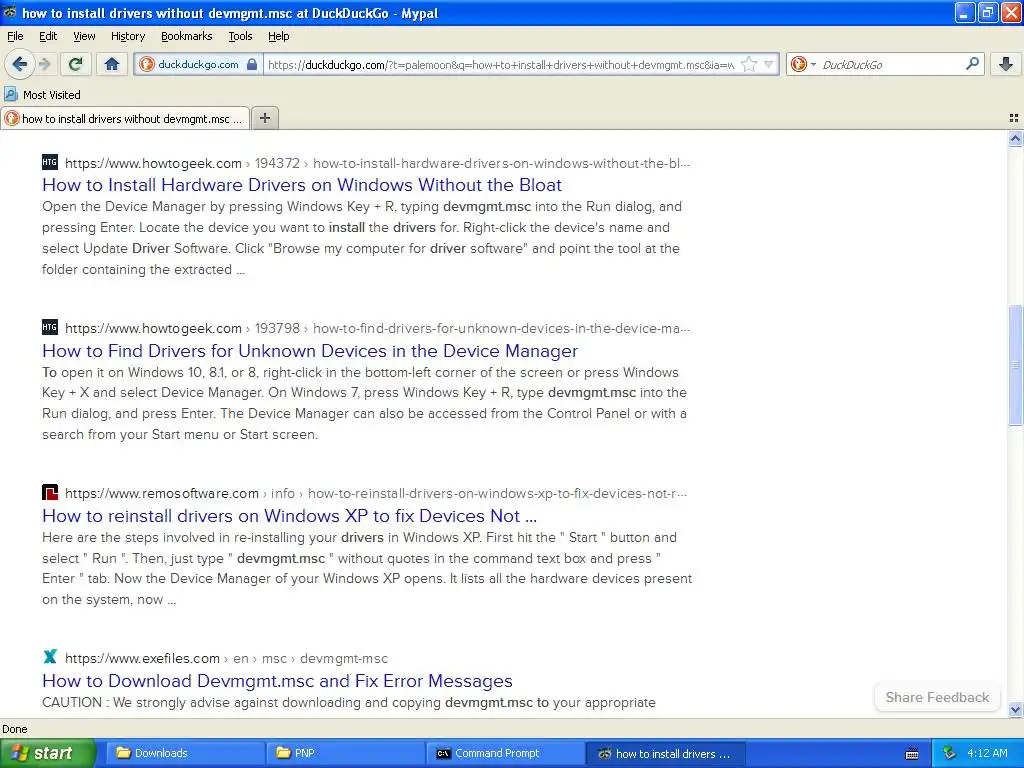The image size is (1024, 768).
Task: Click the Forward arrow navigation button
Action: point(44,64)
